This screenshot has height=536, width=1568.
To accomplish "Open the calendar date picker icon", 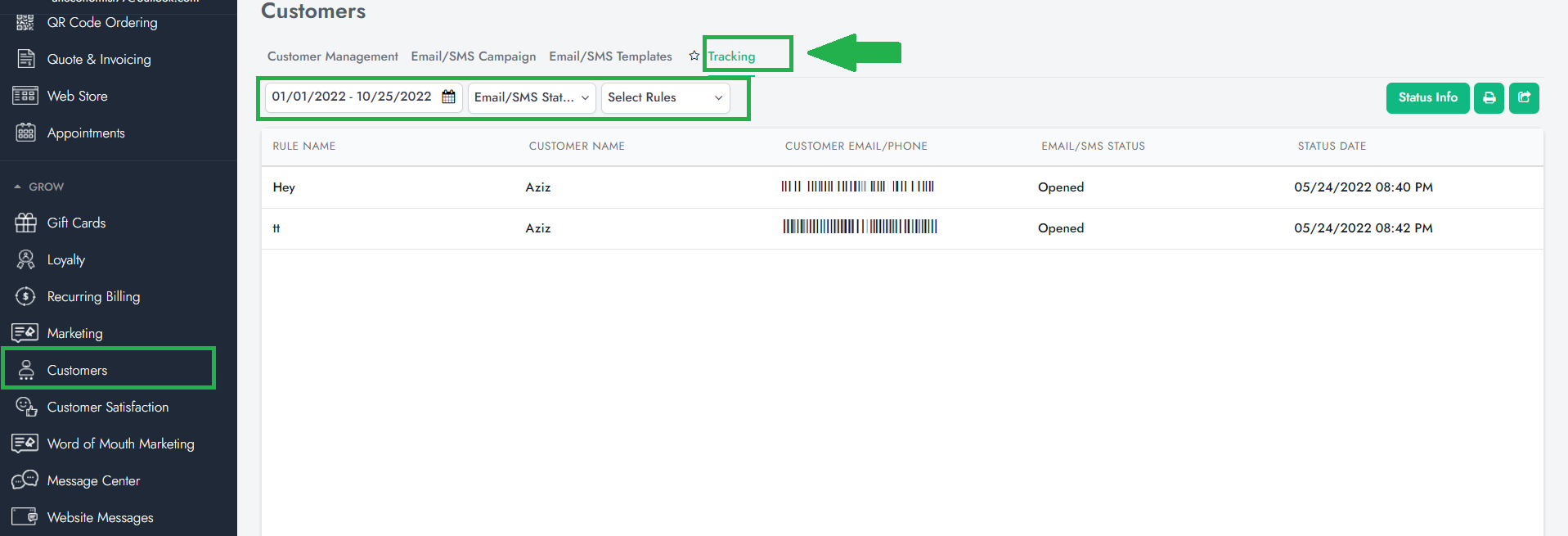I will [448, 97].
